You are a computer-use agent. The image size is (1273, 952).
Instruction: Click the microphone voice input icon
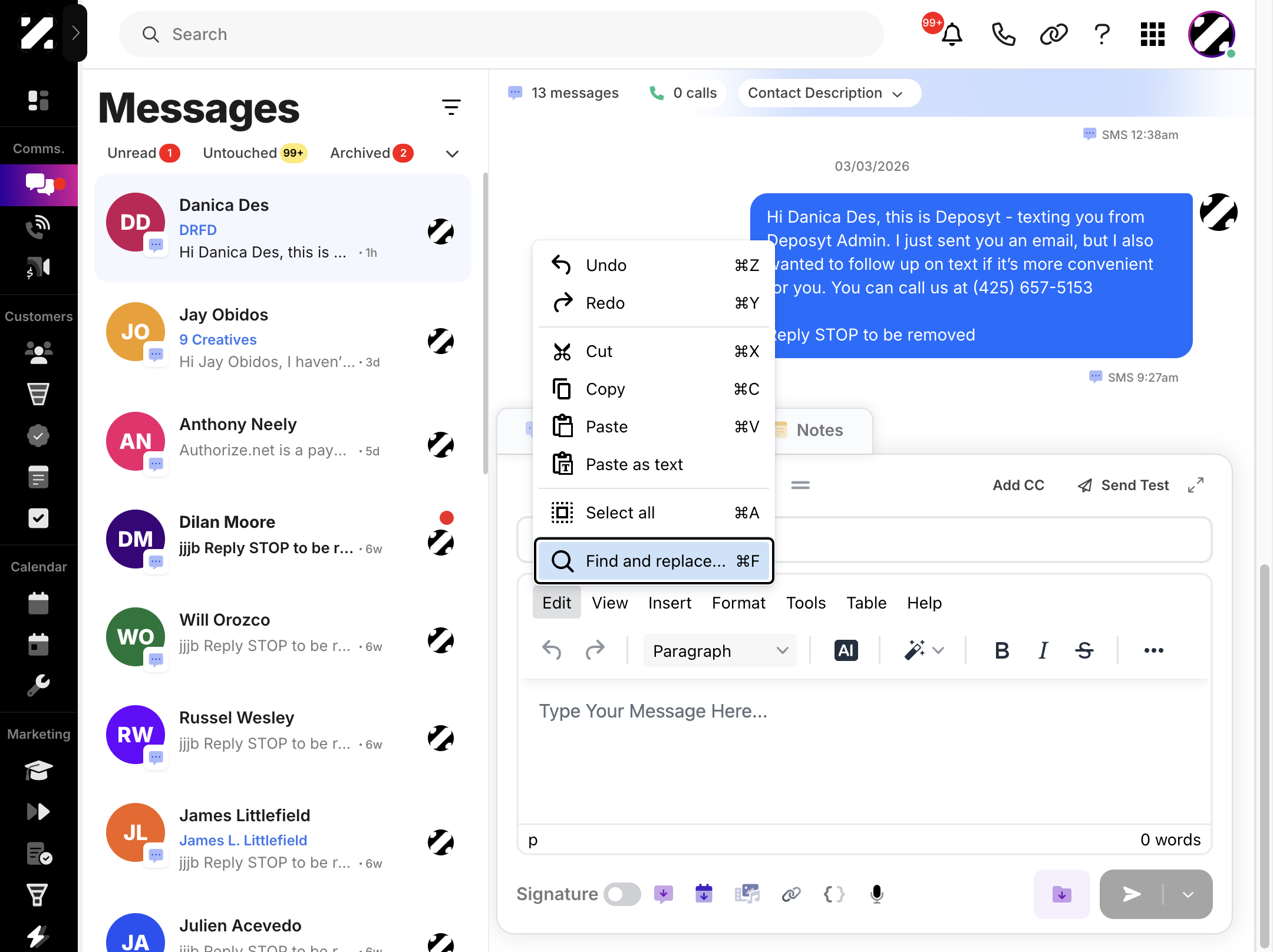876,894
